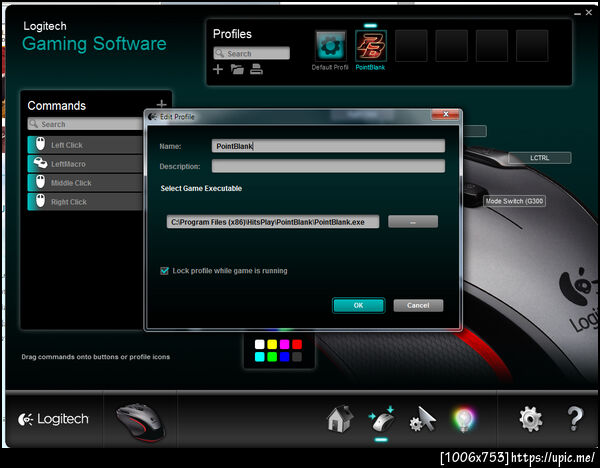Create a new profile with plus icon

218,69
